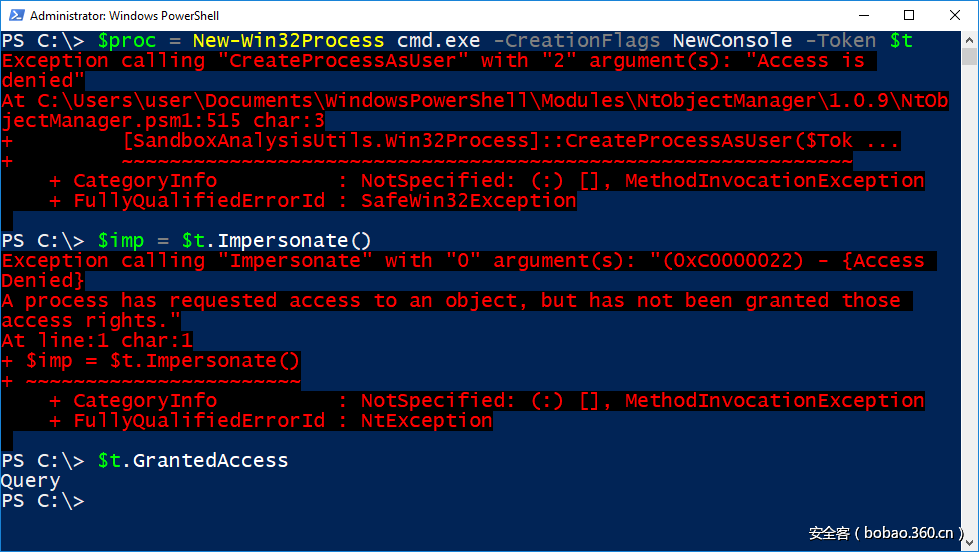The image size is (979, 552).
Task: Click the Query output line
Action: 31,481
